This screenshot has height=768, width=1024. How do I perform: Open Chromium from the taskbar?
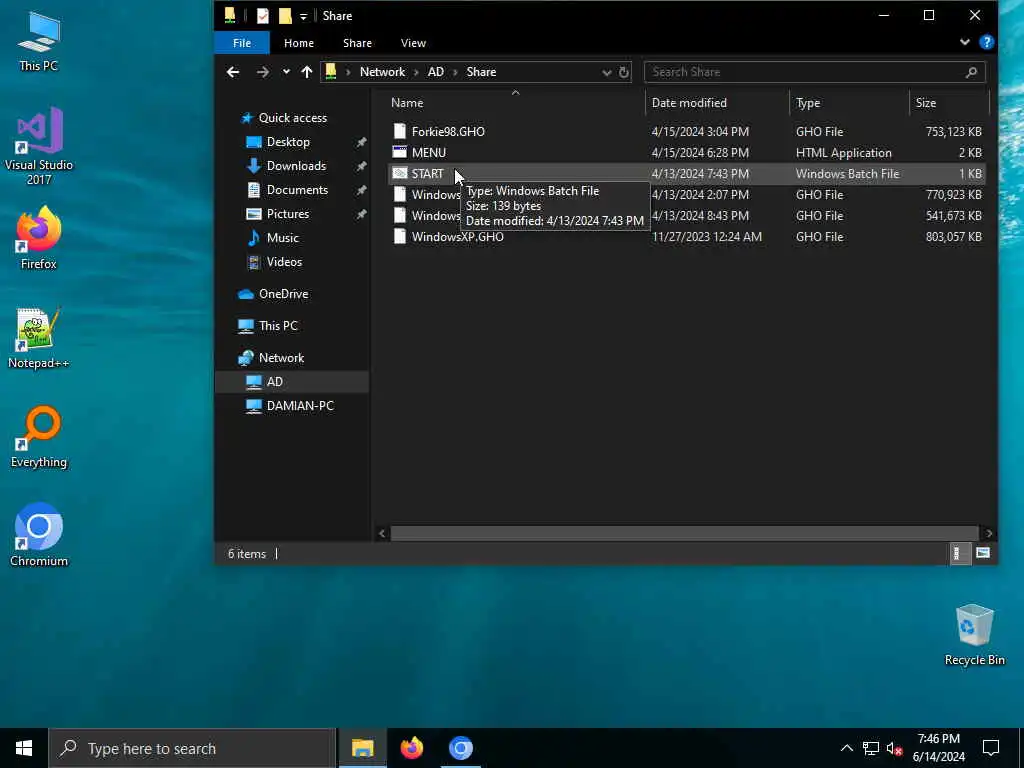[460, 748]
